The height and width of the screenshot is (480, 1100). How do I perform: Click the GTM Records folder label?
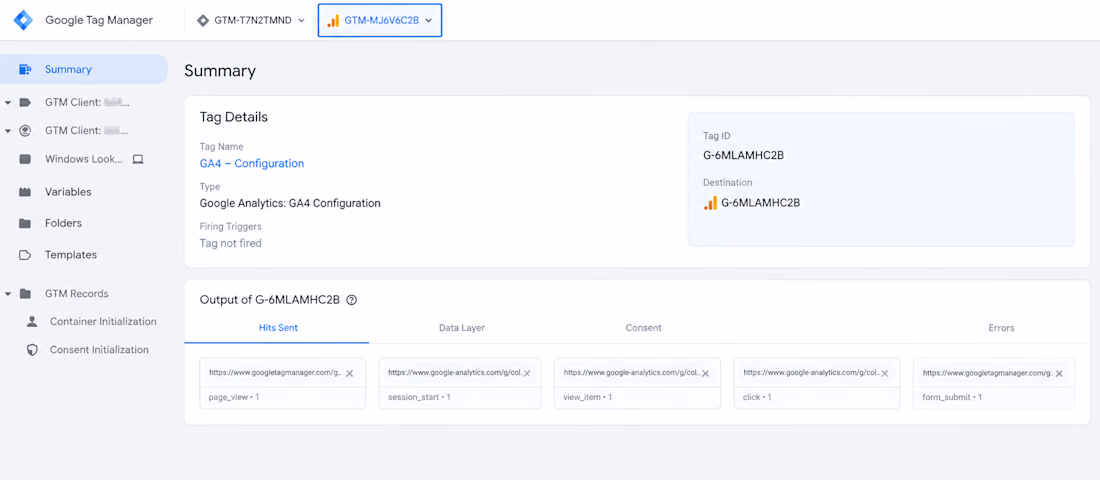point(76,293)
